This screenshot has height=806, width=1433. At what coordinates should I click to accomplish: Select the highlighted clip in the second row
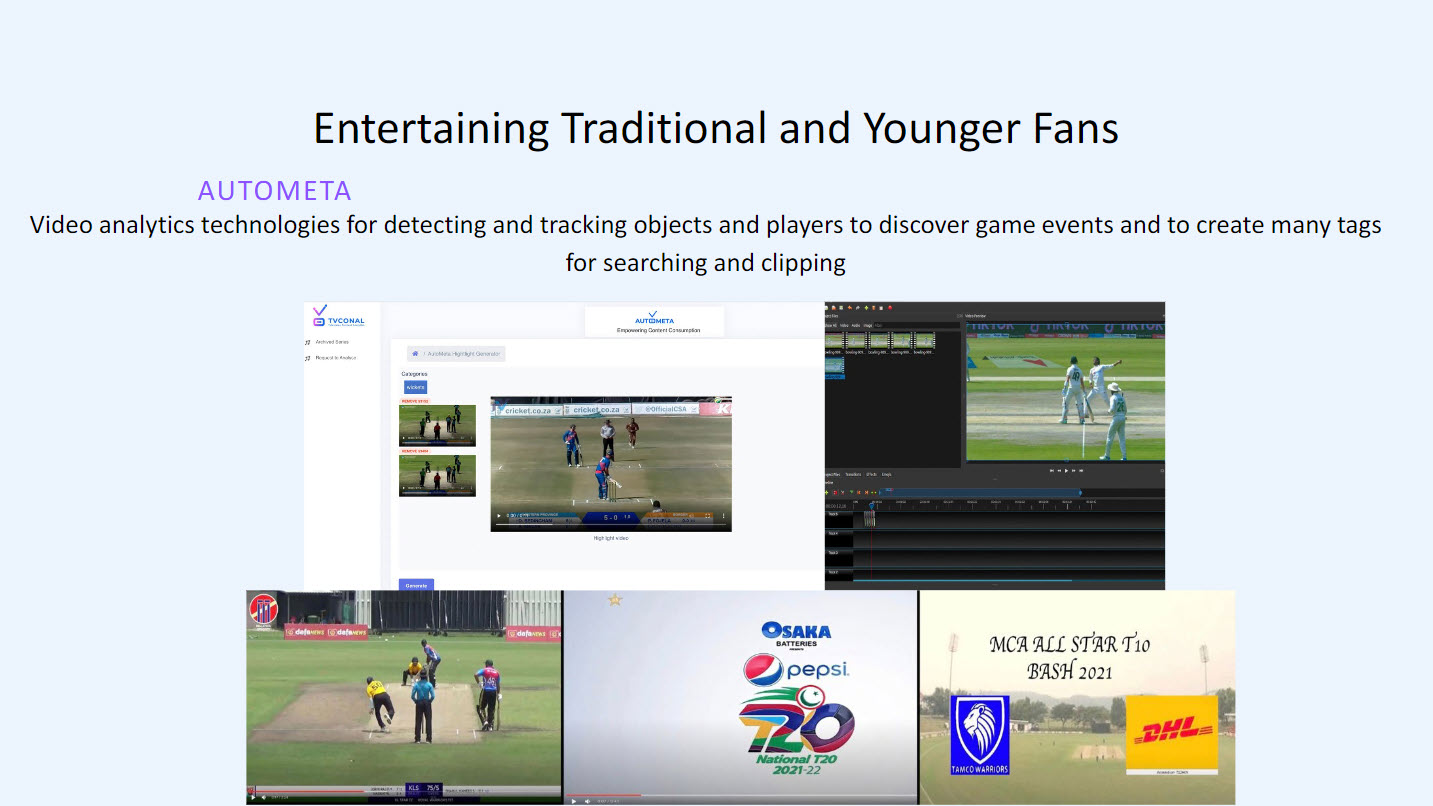[834, 368]
